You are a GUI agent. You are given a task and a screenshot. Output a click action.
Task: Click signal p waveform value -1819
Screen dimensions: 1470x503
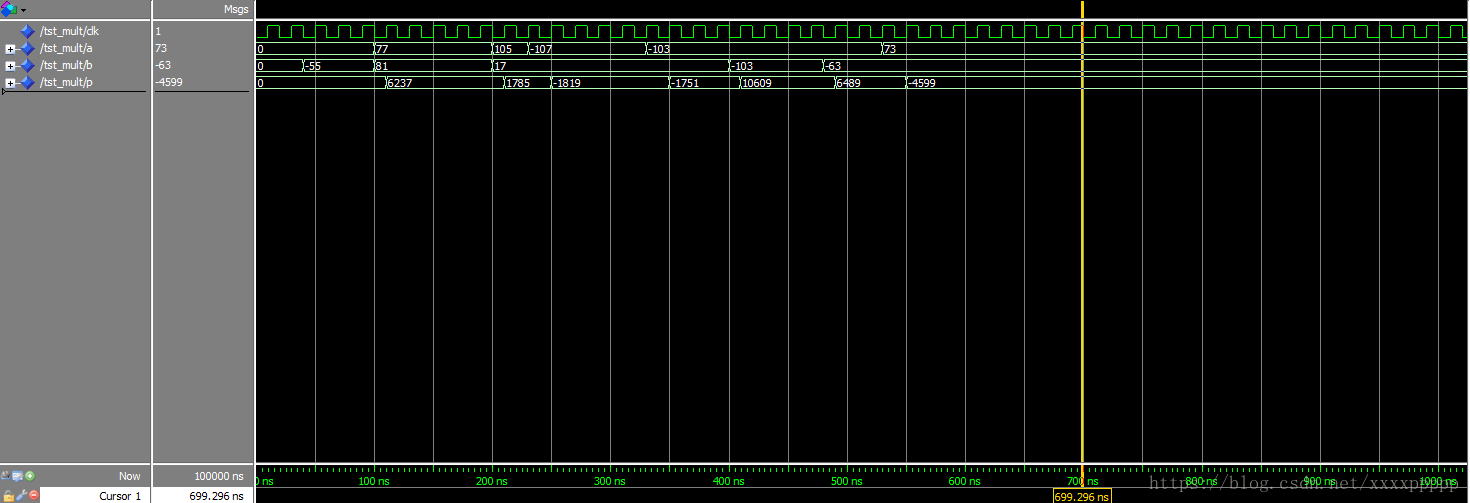[567, 82]
